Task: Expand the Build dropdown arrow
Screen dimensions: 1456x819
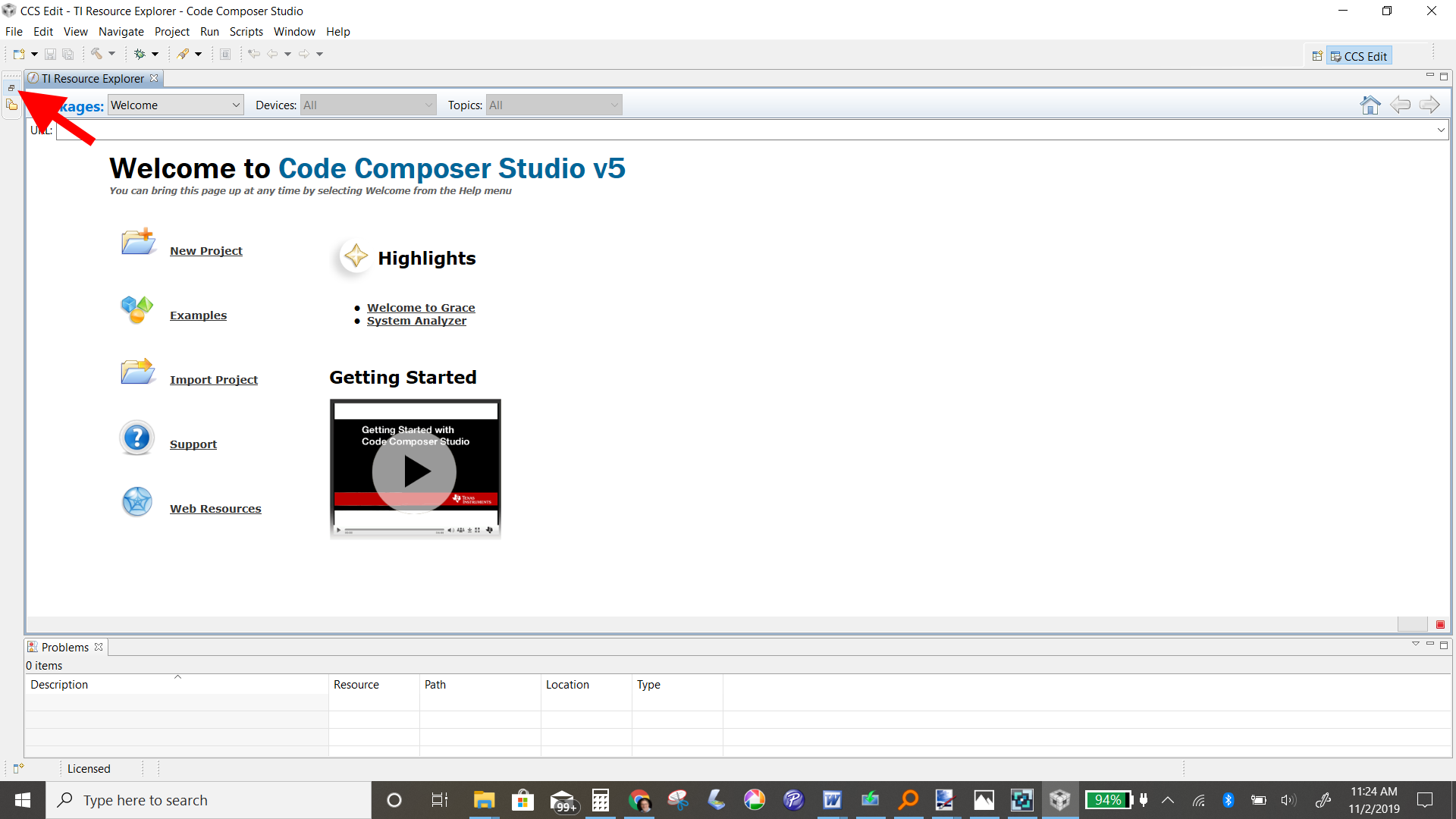Action: click(x=111, y=54)
